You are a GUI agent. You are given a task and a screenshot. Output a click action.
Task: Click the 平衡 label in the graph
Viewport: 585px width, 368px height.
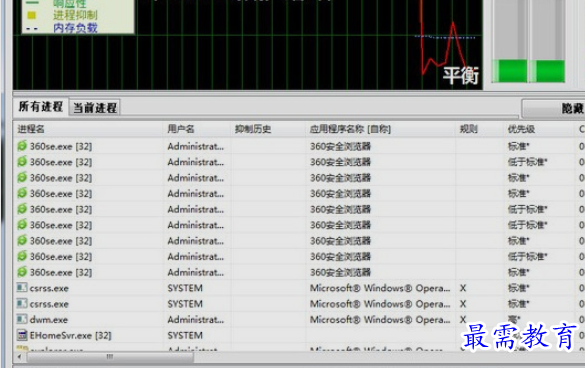[x=461, y=76]
